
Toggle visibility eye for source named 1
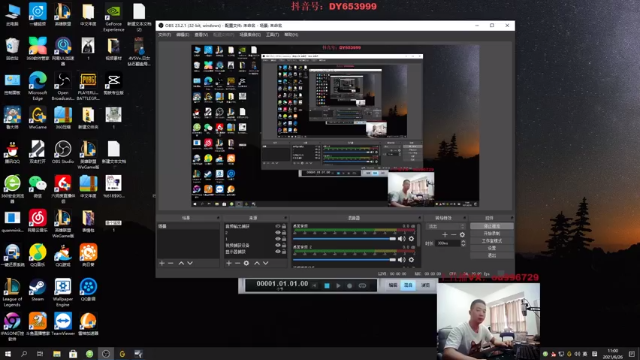pyautogui.click(x=278, y=239)
